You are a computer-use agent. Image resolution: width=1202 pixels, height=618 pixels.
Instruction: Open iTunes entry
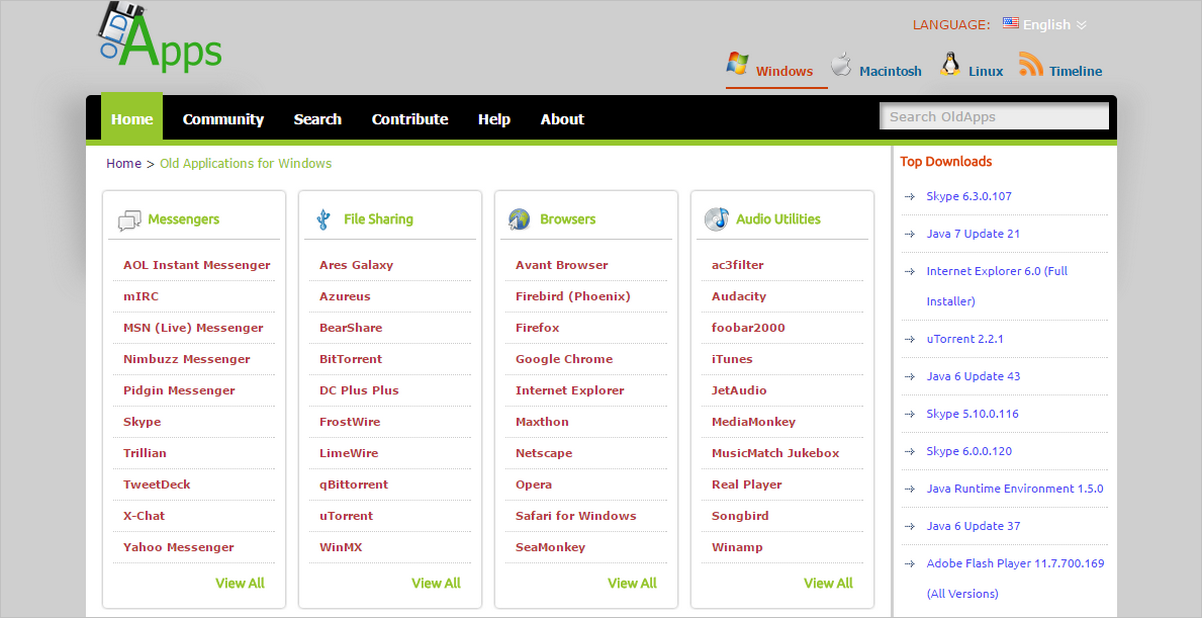pyautogui.click(x=732, y=359)
